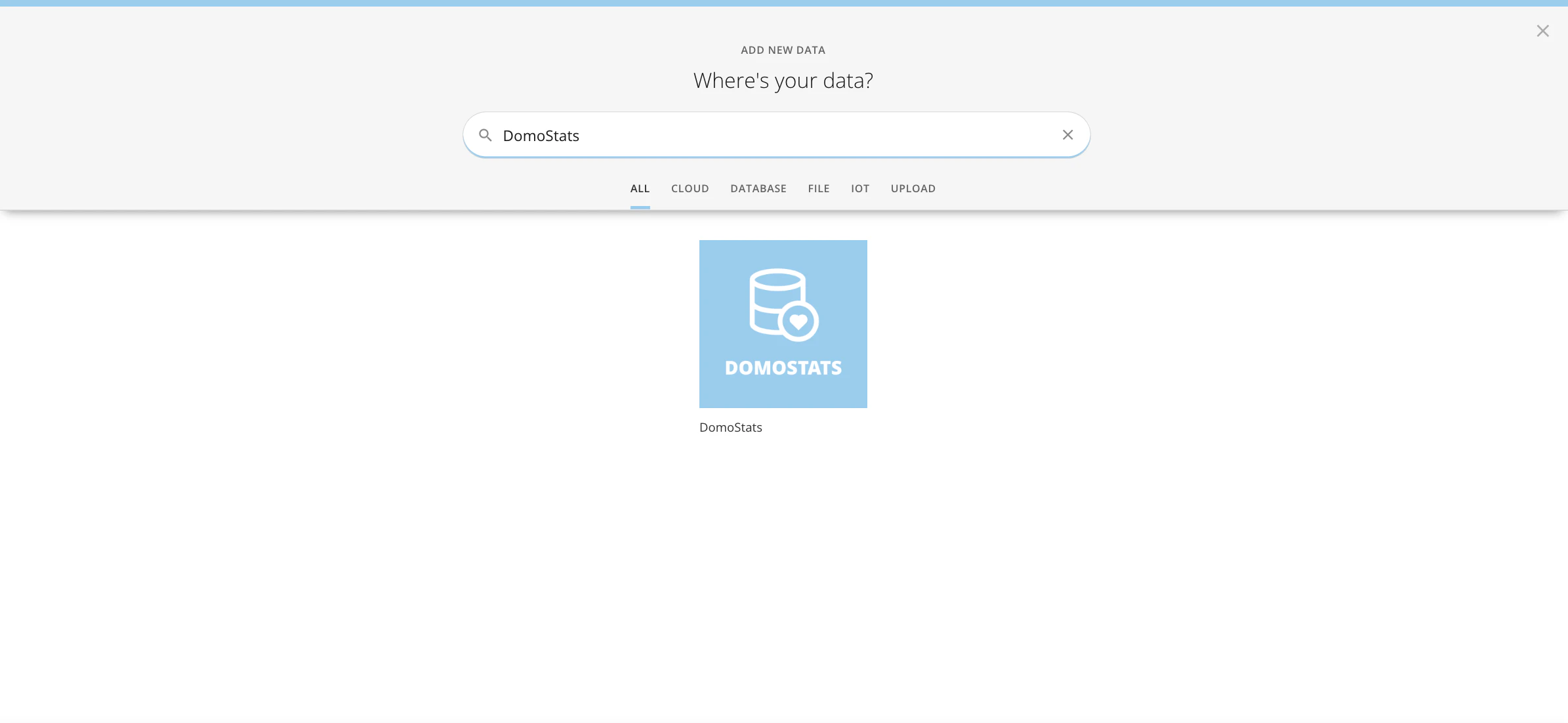
Task: Close the Add New Data dialog
Action: coord(1542,31)
